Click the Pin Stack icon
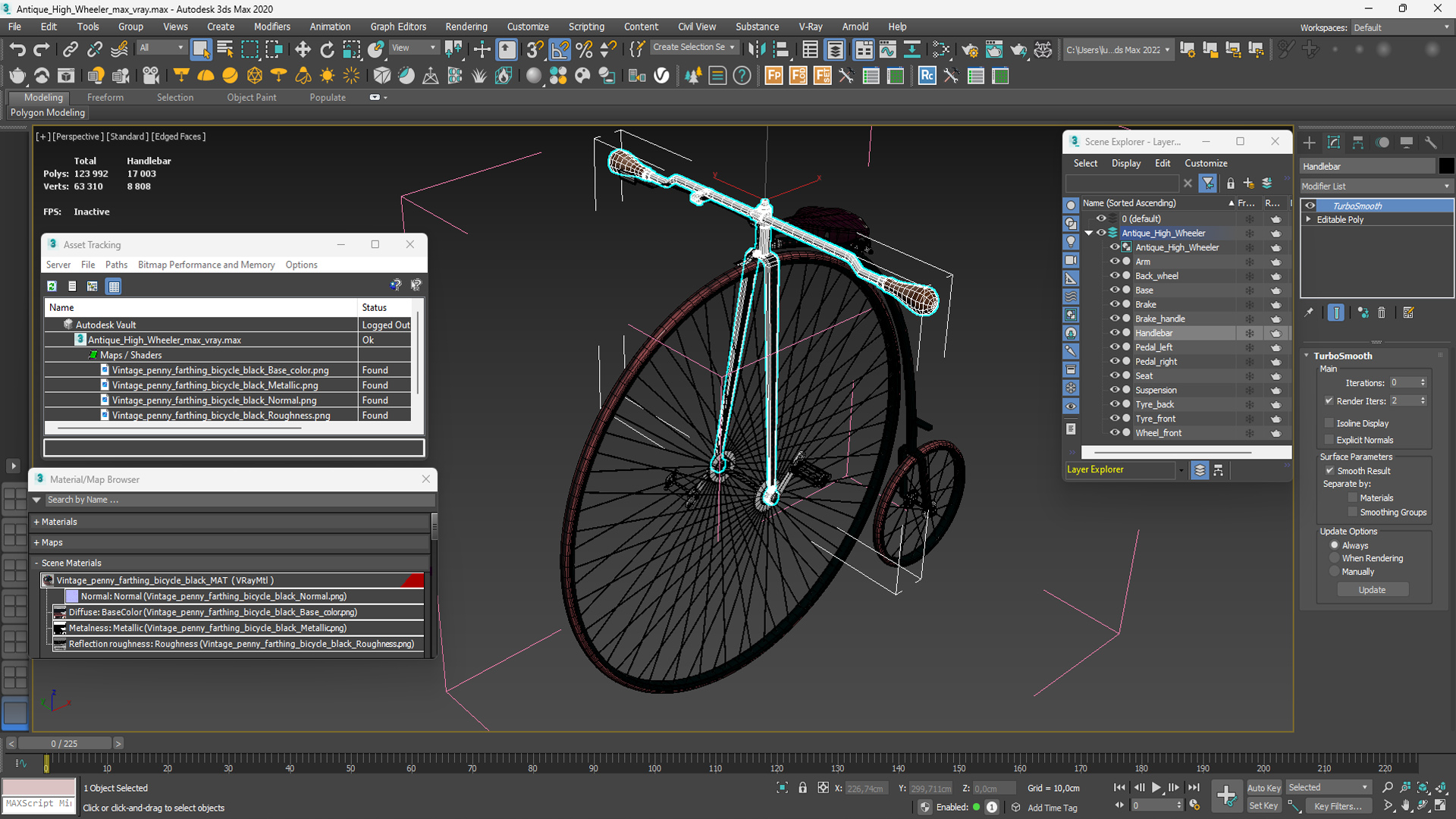1456x819 pixels. [1309, 312]
